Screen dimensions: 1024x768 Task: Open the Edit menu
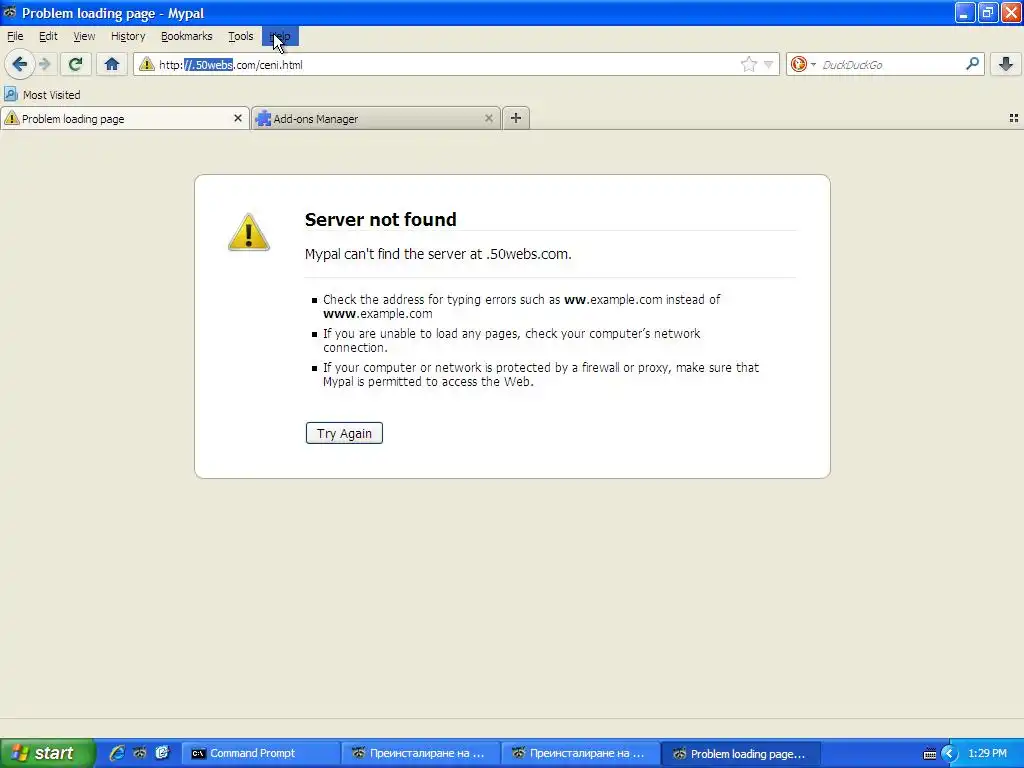48,37
